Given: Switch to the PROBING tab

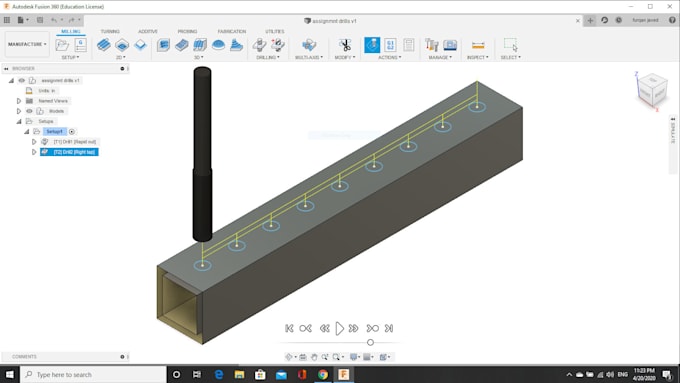Looking at the screenshot, I should point(187,32).
